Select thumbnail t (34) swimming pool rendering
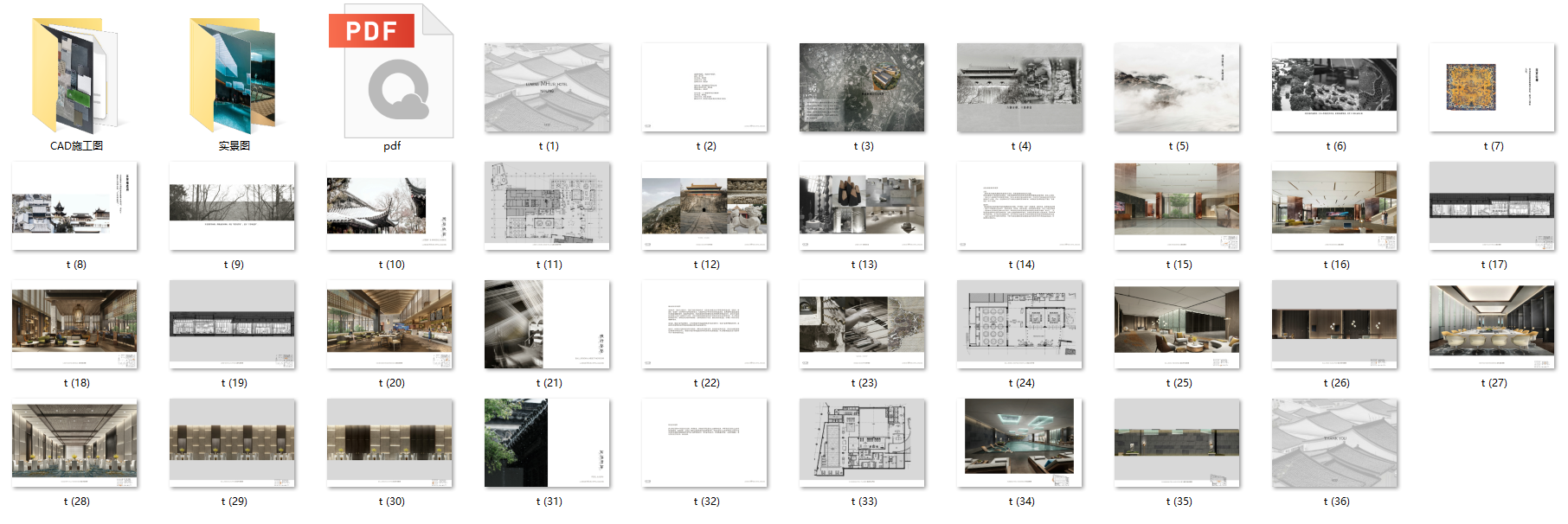The height and width of the screenshot is (524, 1568). (1019, 443)
